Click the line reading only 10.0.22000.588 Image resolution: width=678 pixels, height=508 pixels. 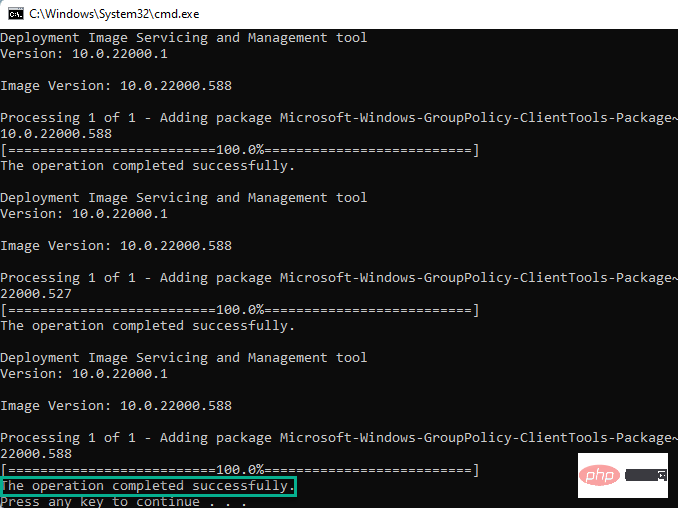pyautogui.click(x=56, y=134)
